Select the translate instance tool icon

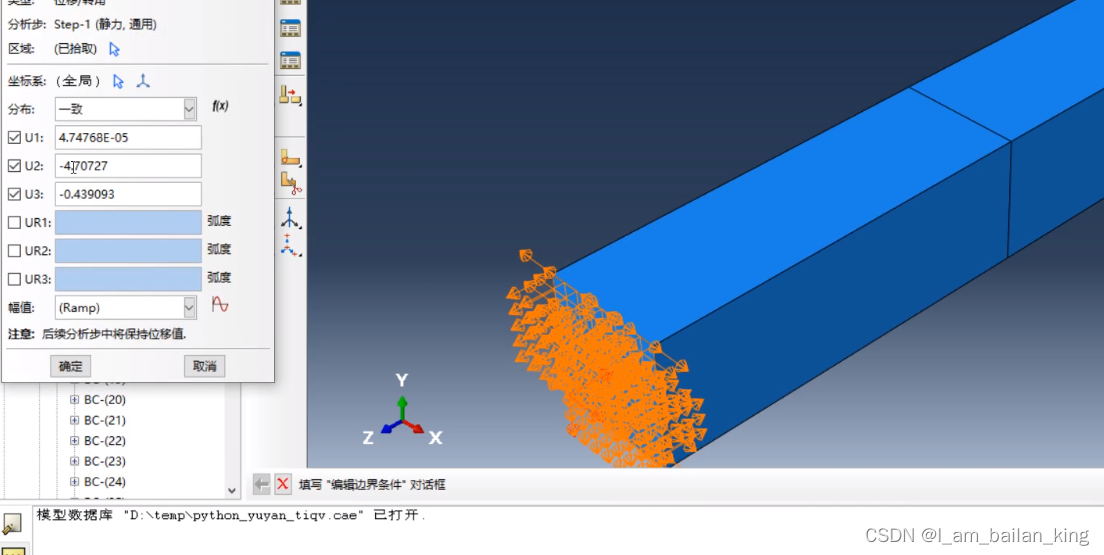click(x=290, y=95)
